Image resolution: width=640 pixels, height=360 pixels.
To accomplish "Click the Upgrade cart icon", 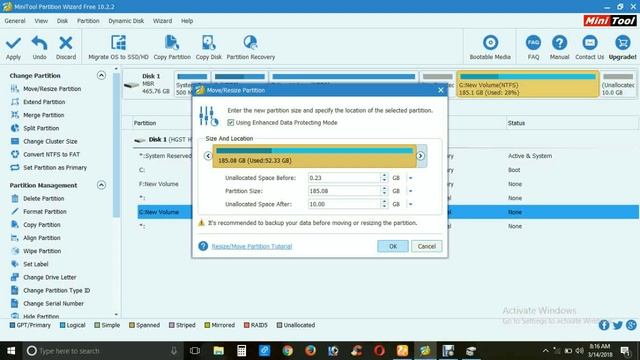I will coord(622,43).
